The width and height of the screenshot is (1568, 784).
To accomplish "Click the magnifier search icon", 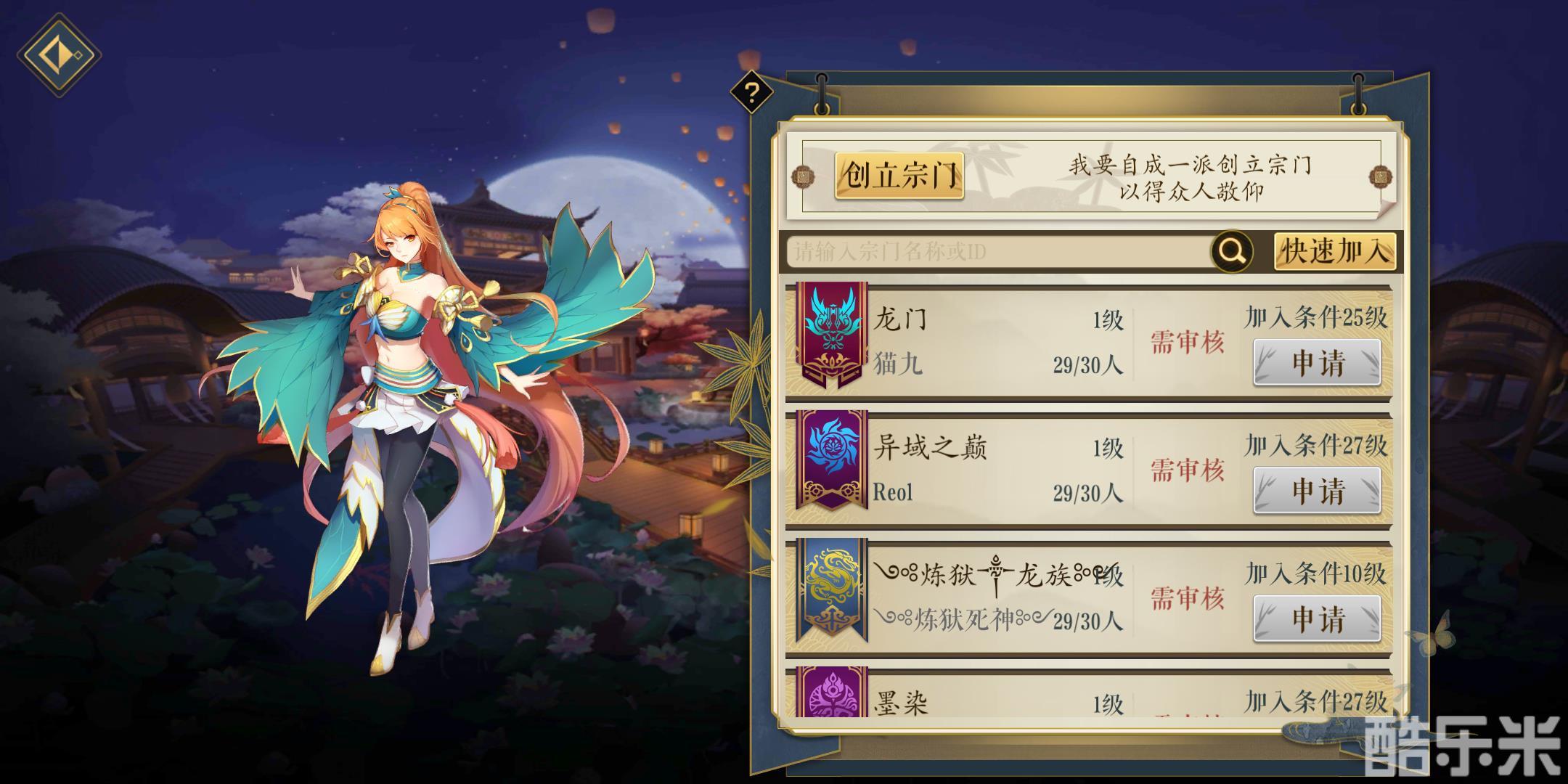I will [x=1232, y=251].
